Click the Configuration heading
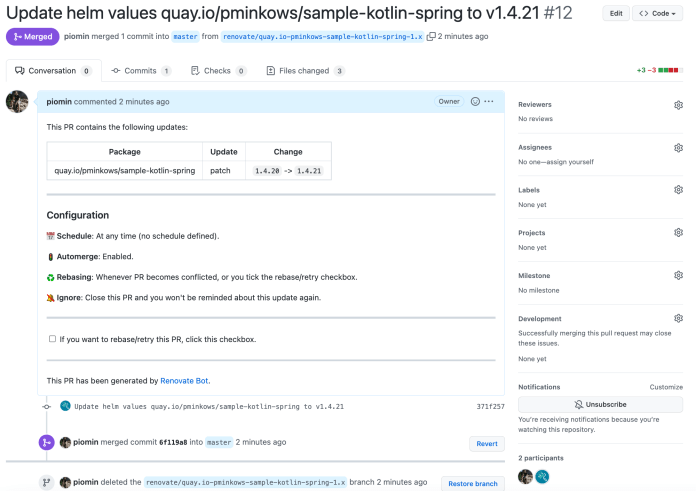Image resolution: width=696 pixels, height=491 pixels. (78, 215)
